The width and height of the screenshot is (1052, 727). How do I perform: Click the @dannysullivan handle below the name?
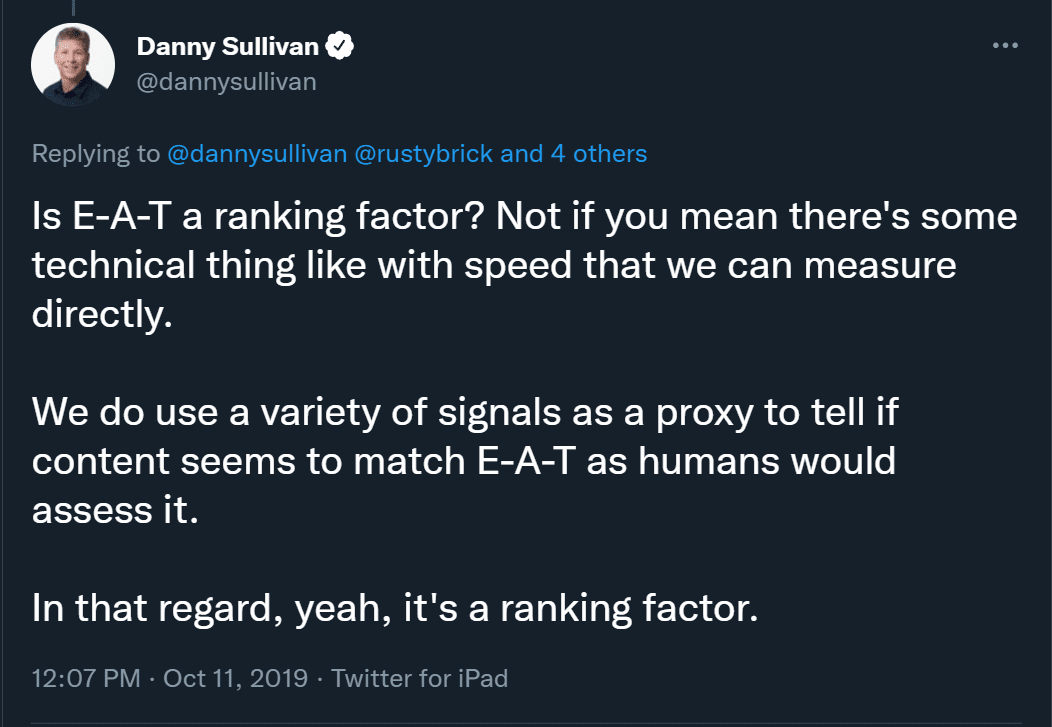(225, 82)
